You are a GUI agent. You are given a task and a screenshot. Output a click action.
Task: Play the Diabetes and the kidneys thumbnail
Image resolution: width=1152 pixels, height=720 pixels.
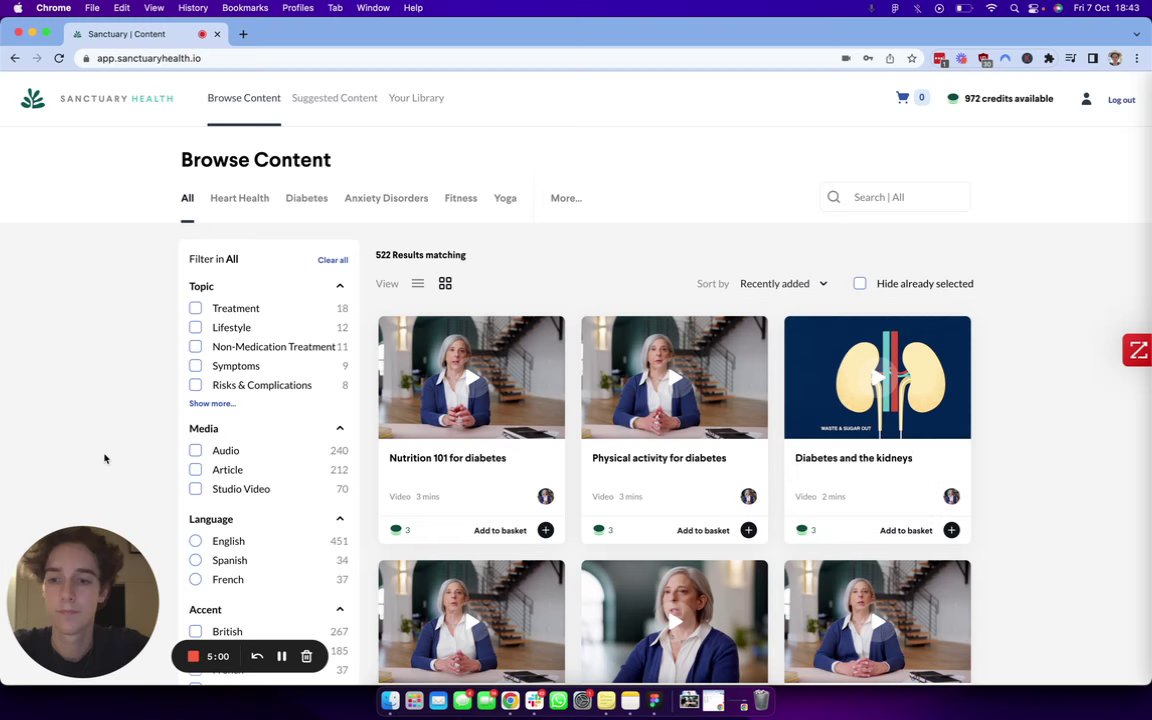877,377
